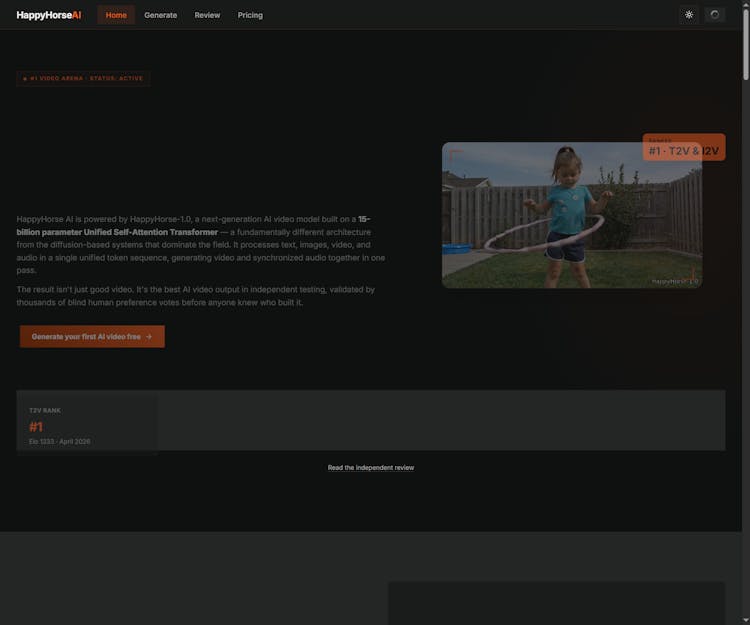Click the loading spinner icon in header
Screen dimensions: 750x625
coord(714,15)
